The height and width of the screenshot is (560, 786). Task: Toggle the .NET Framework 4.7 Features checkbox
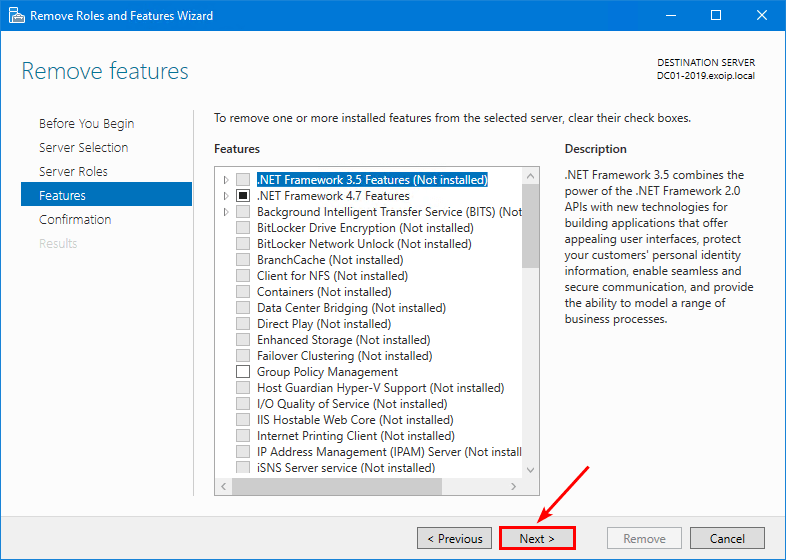tap(243, 196)
